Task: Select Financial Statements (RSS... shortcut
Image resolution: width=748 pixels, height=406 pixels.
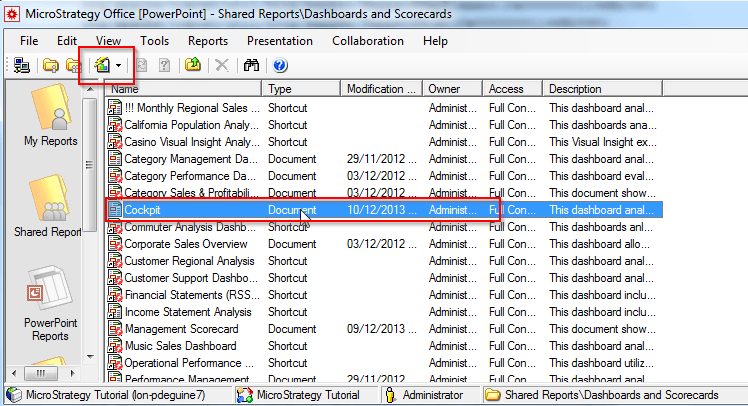Action: coord(384,295)
